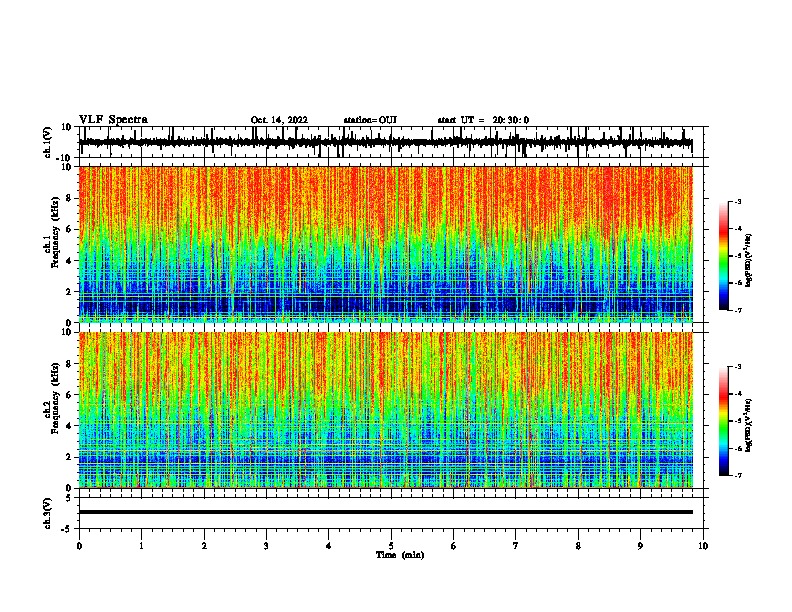Screen dimensions: 792x612
Task: Click the ch.1 color scale bar
Action: [x=724, y=256]
